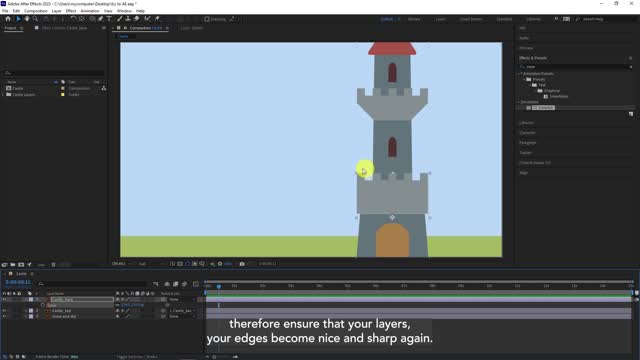
Task: Hide the Grass and sky layer via eye icon
Action: [4, 316]
